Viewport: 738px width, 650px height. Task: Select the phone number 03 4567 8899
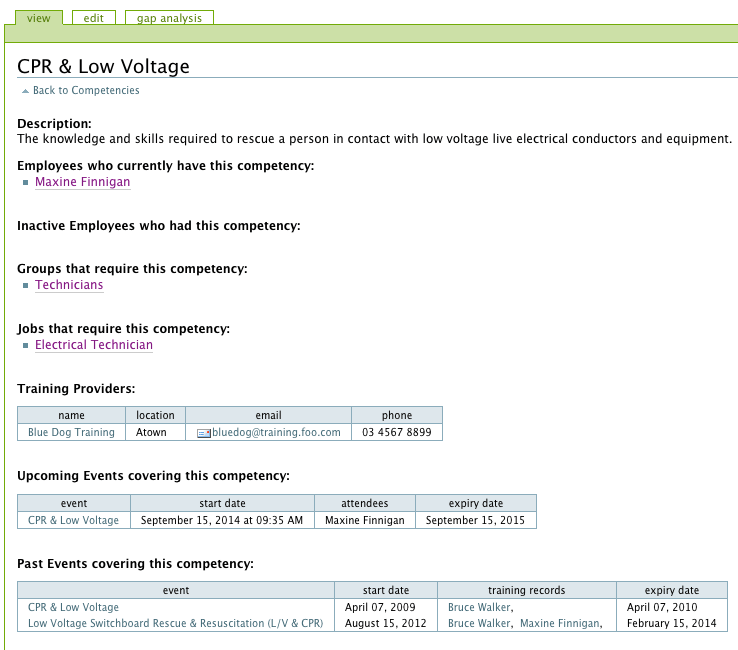pos(397,432)
